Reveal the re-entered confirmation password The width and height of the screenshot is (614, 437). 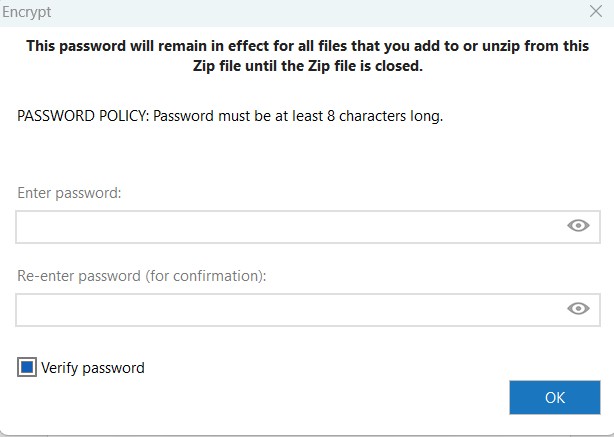pyautogui.click(x=578, y=309)
